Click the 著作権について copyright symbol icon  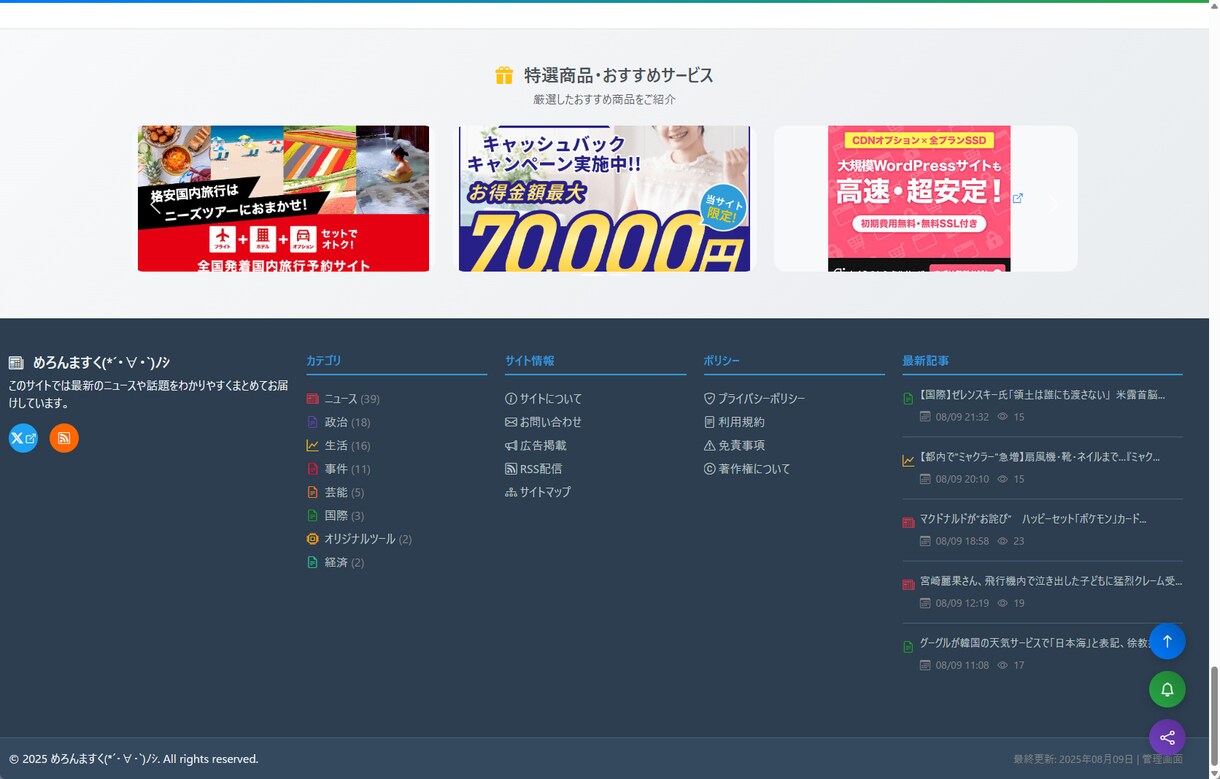pos(710,469)
